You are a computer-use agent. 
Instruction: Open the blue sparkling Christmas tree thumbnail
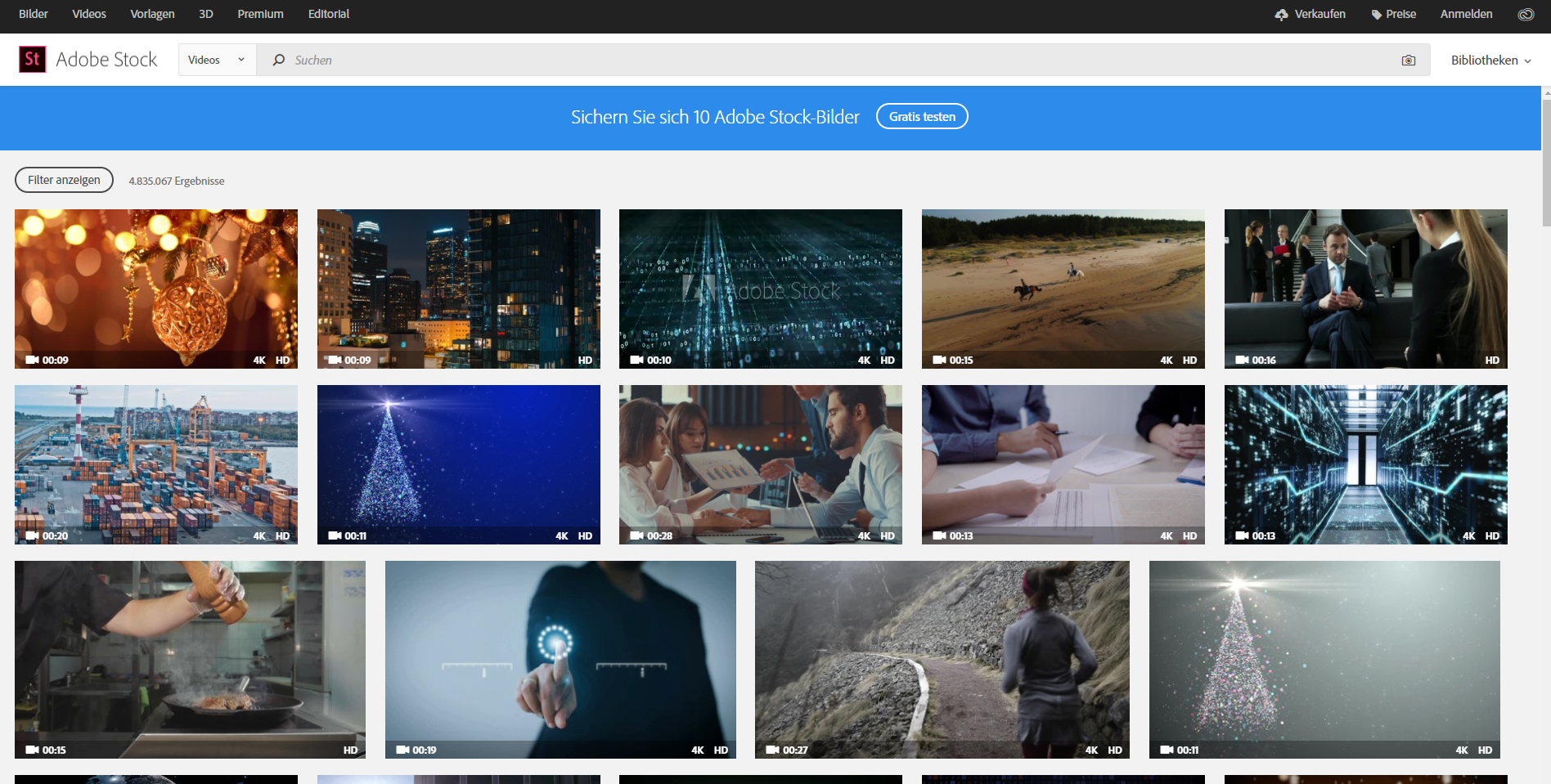click(x=459, y=464)
